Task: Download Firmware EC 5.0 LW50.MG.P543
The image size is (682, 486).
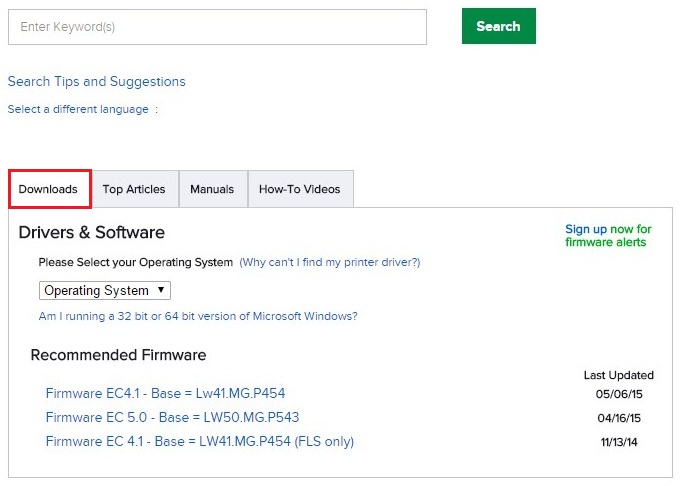Action: pos(172,417)
